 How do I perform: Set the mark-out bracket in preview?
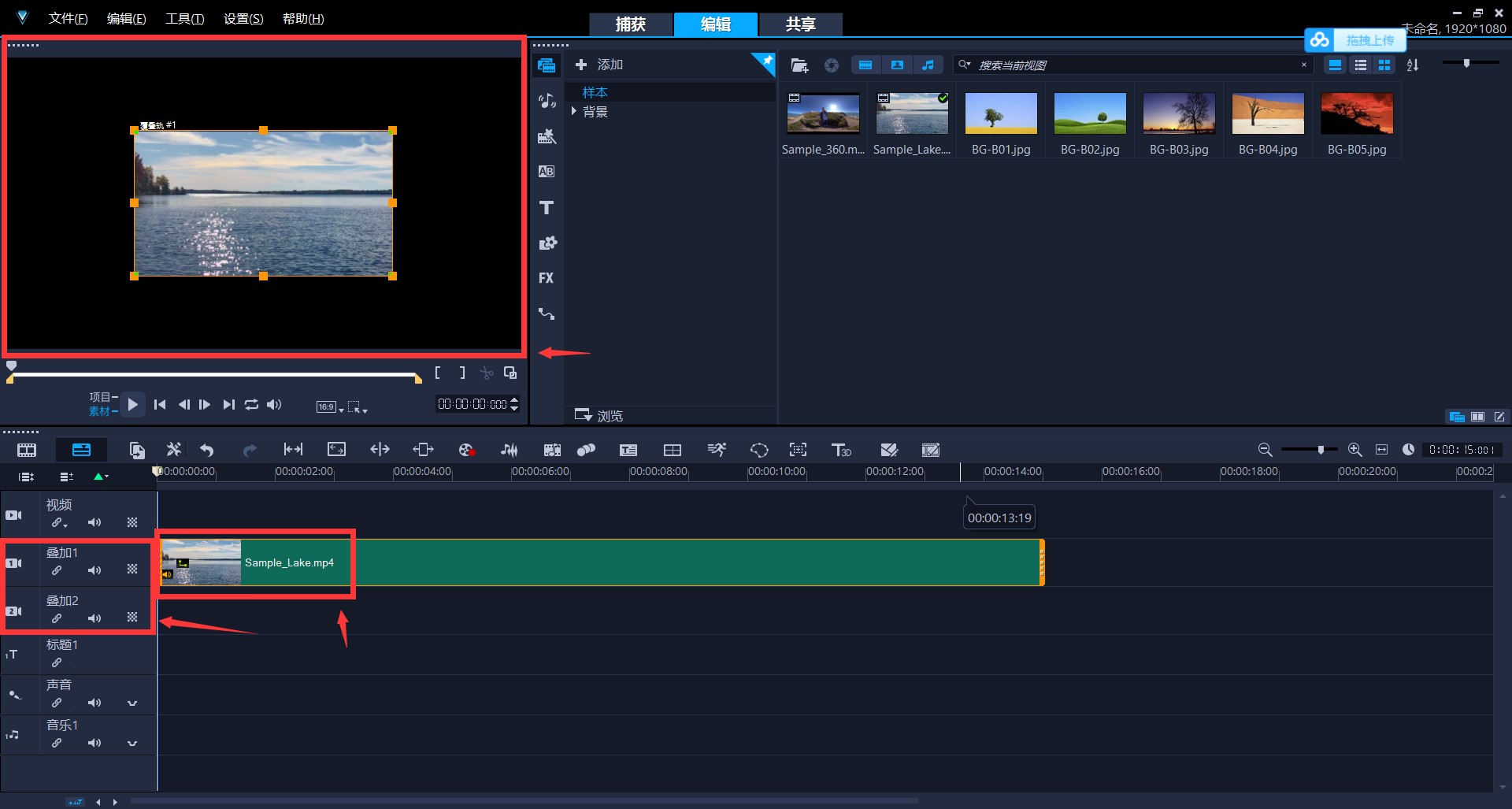[x=462, y=373]
